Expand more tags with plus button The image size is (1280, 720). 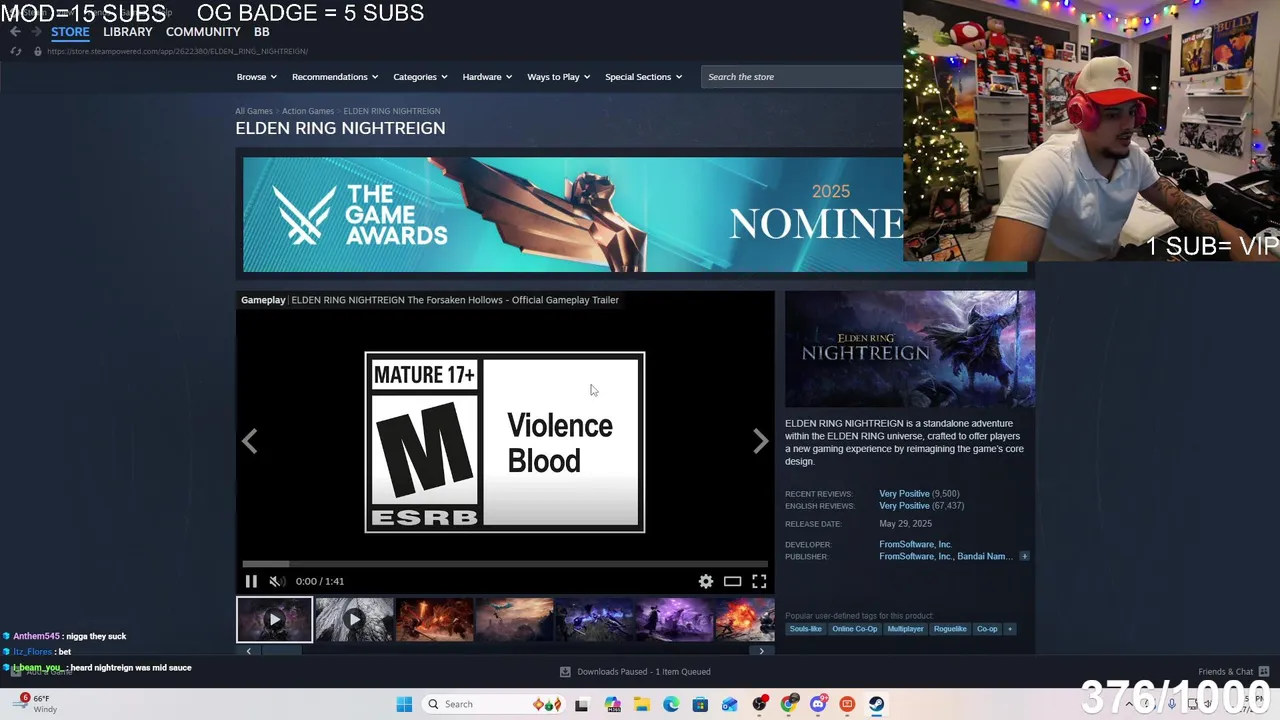point(1010,629)
